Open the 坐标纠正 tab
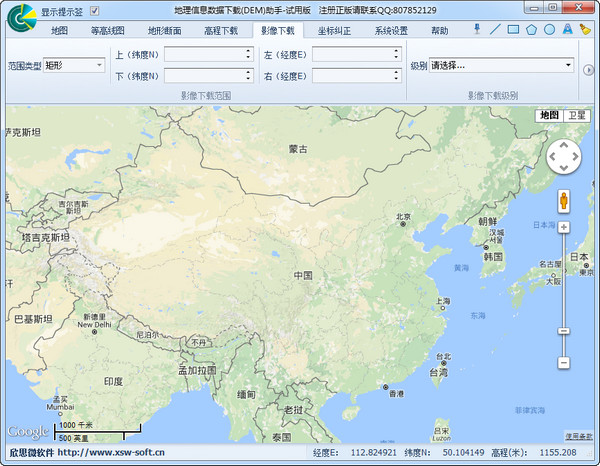 [335, 31]
